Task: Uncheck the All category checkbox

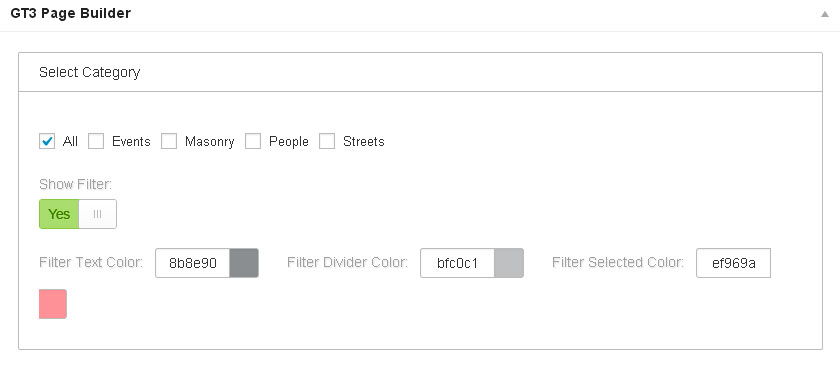Action: [x=47, y=141]
